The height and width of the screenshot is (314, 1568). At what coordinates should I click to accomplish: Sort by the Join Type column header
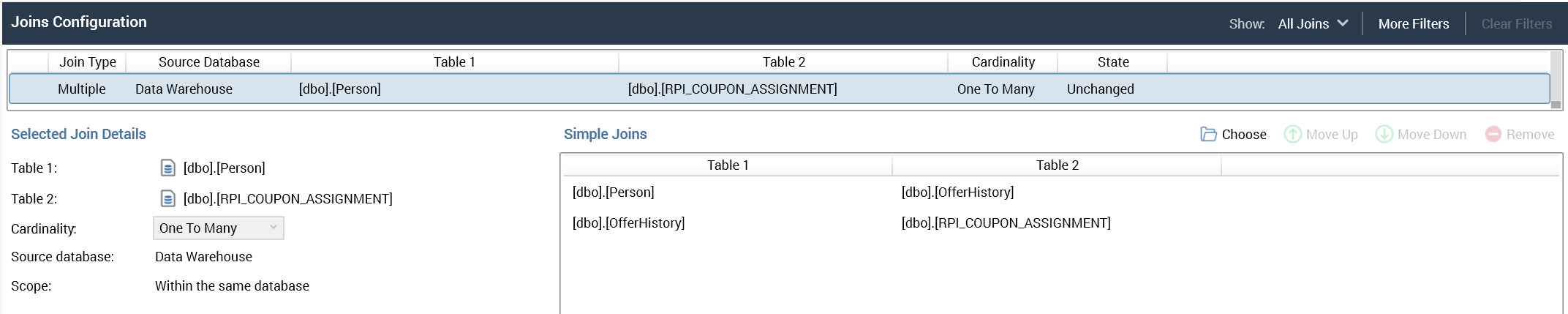click(x=88, y=62)
